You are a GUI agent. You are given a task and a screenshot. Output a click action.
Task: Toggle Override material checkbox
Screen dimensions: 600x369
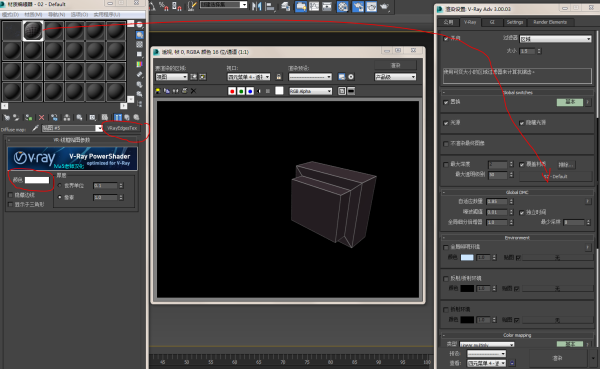[x=522, y=165]
